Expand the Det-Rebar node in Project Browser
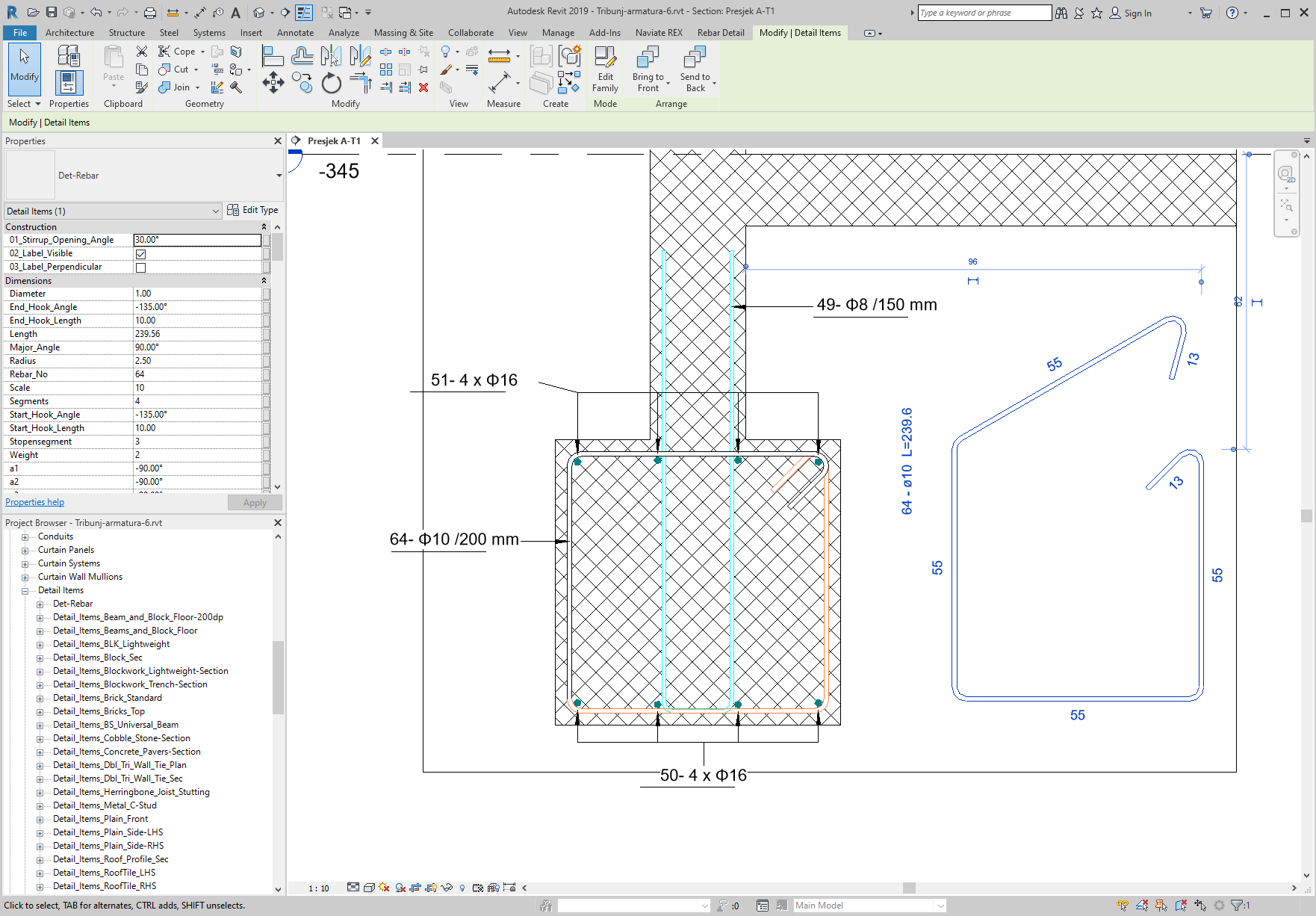The height and width of the screenshot is (916, 1316). (41, 604)
